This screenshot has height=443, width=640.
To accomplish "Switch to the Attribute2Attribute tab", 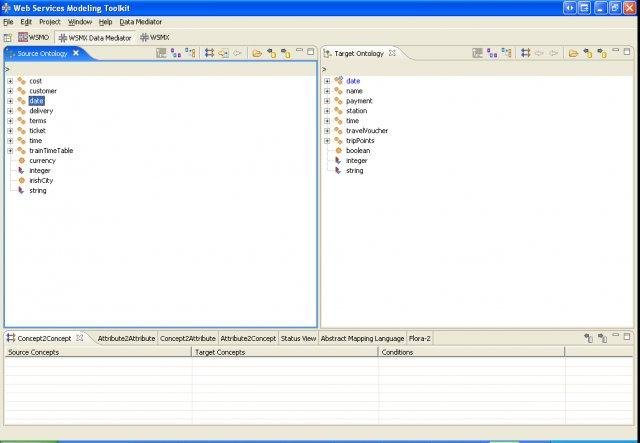I will tap(126, 338).
